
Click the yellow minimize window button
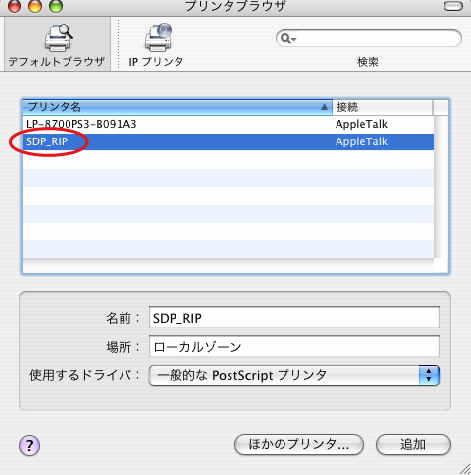coord(35,6)
